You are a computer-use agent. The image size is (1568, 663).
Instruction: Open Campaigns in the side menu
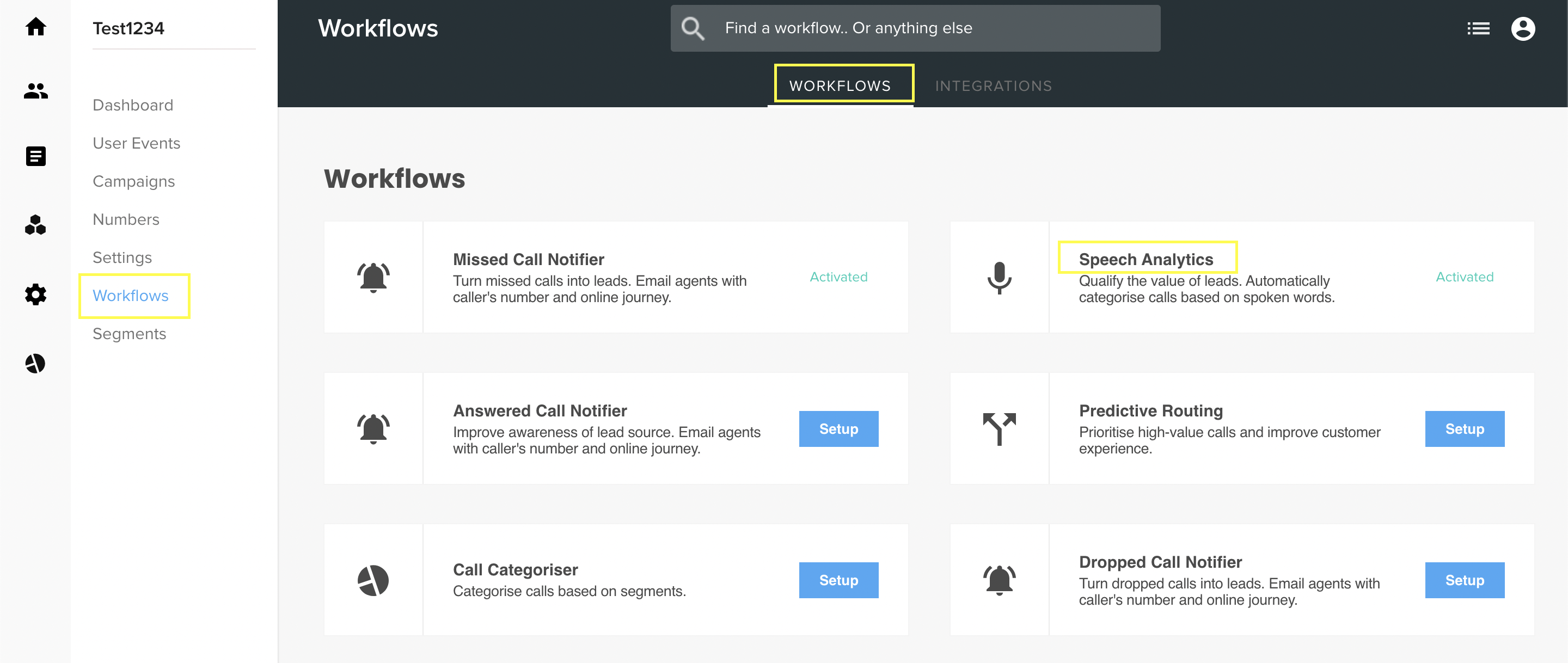coord(133,181)
